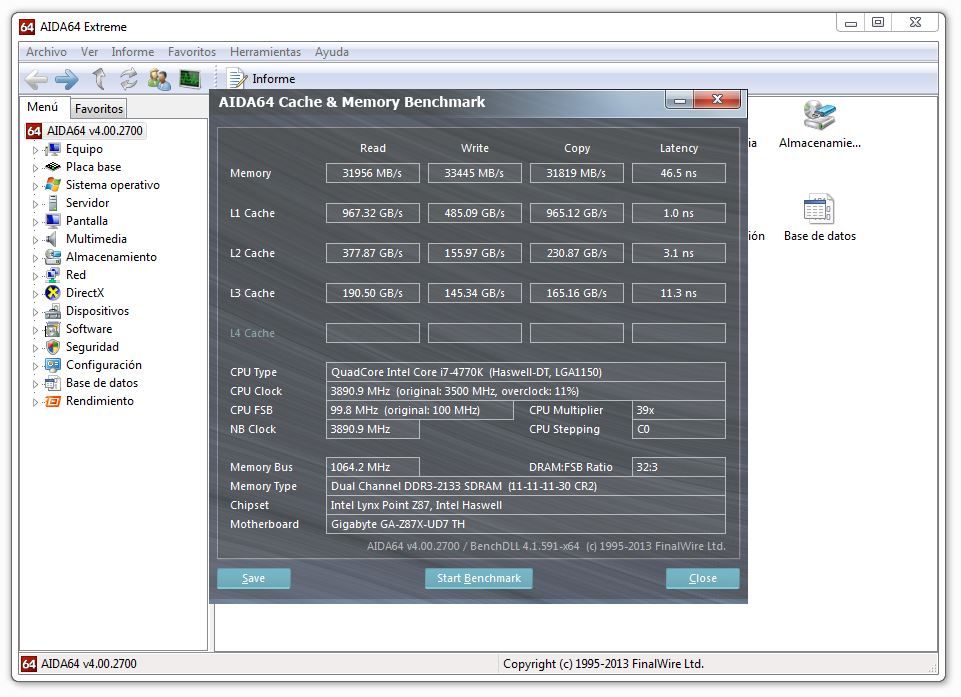
Task: Expand the Almacenamiento tree node
Action: coord(35,258)
